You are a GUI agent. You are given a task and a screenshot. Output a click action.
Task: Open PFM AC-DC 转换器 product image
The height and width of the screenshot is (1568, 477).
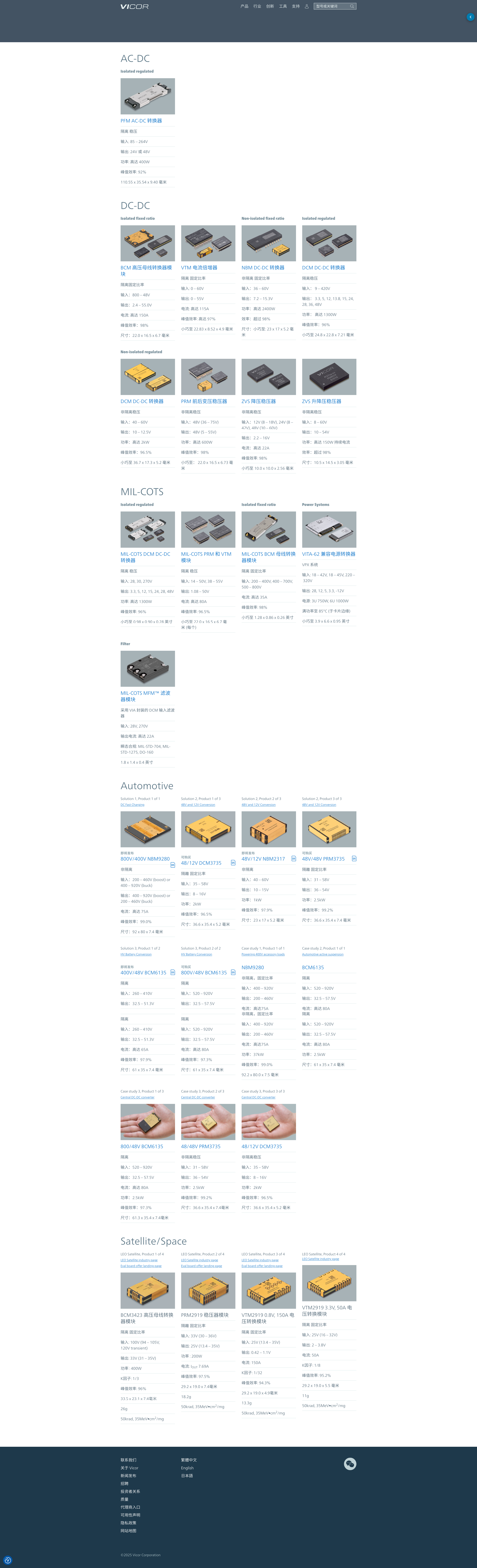click(x=148, y=96)
